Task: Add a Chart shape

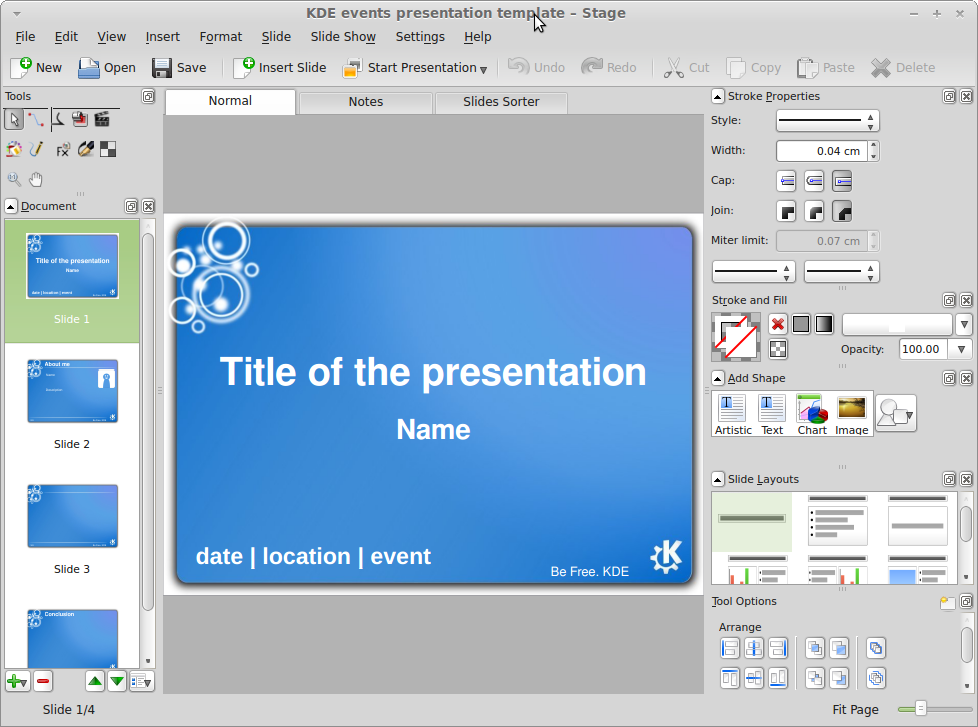Action: [x=811, y=414]
